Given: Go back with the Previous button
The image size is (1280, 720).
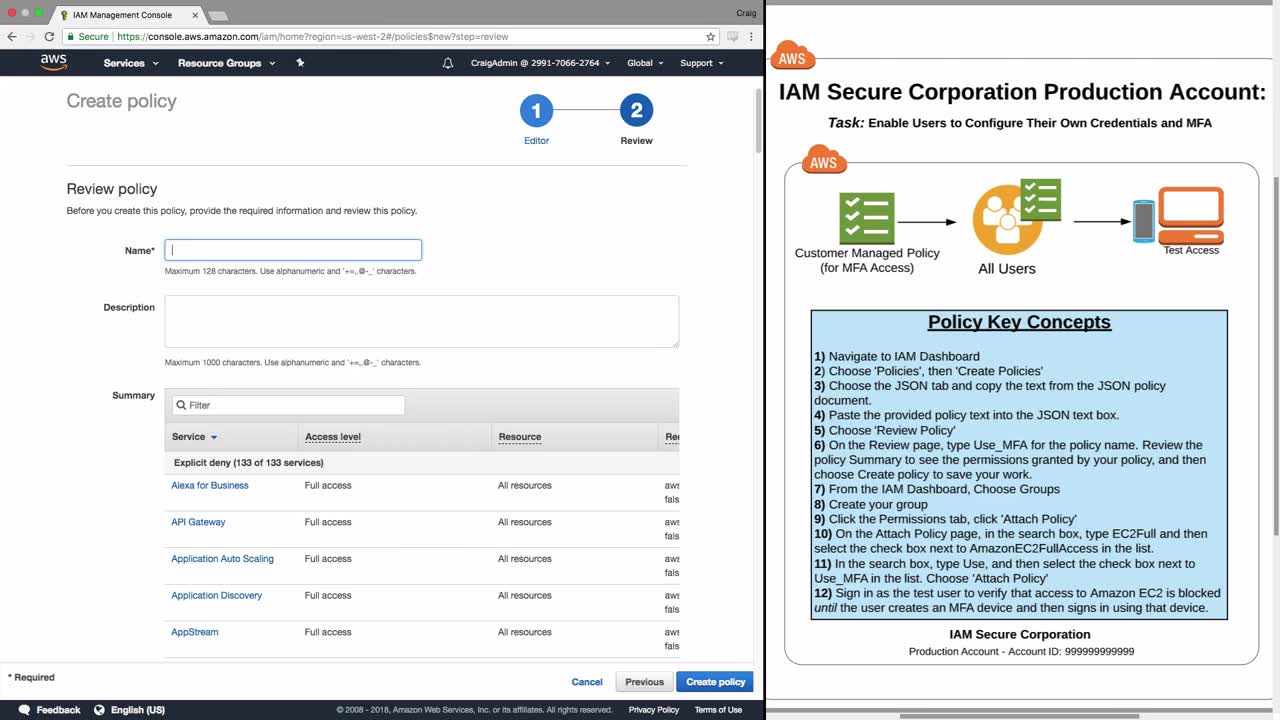Looking at the screenshot, I should [644, 682].
